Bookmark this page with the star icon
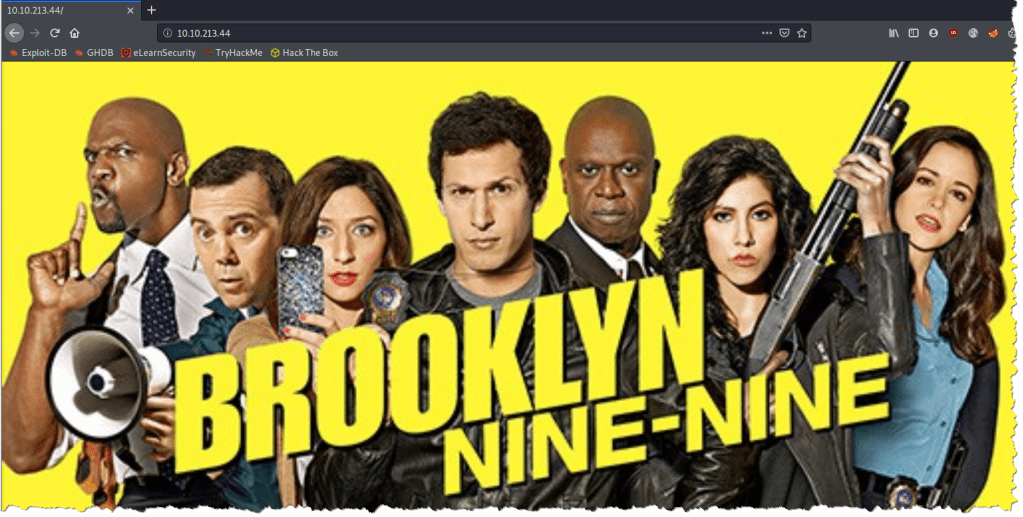1023x517 pixels. (x=801, y=33)
